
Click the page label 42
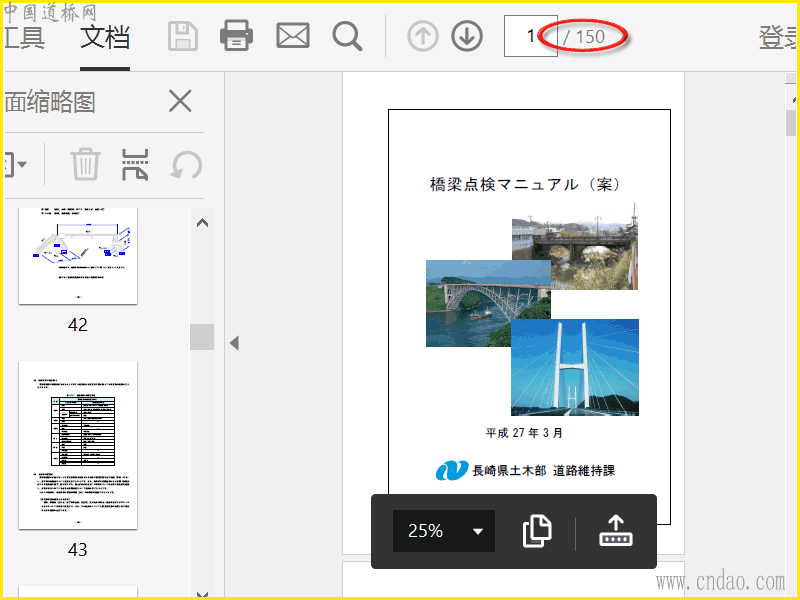pos(78,325)
